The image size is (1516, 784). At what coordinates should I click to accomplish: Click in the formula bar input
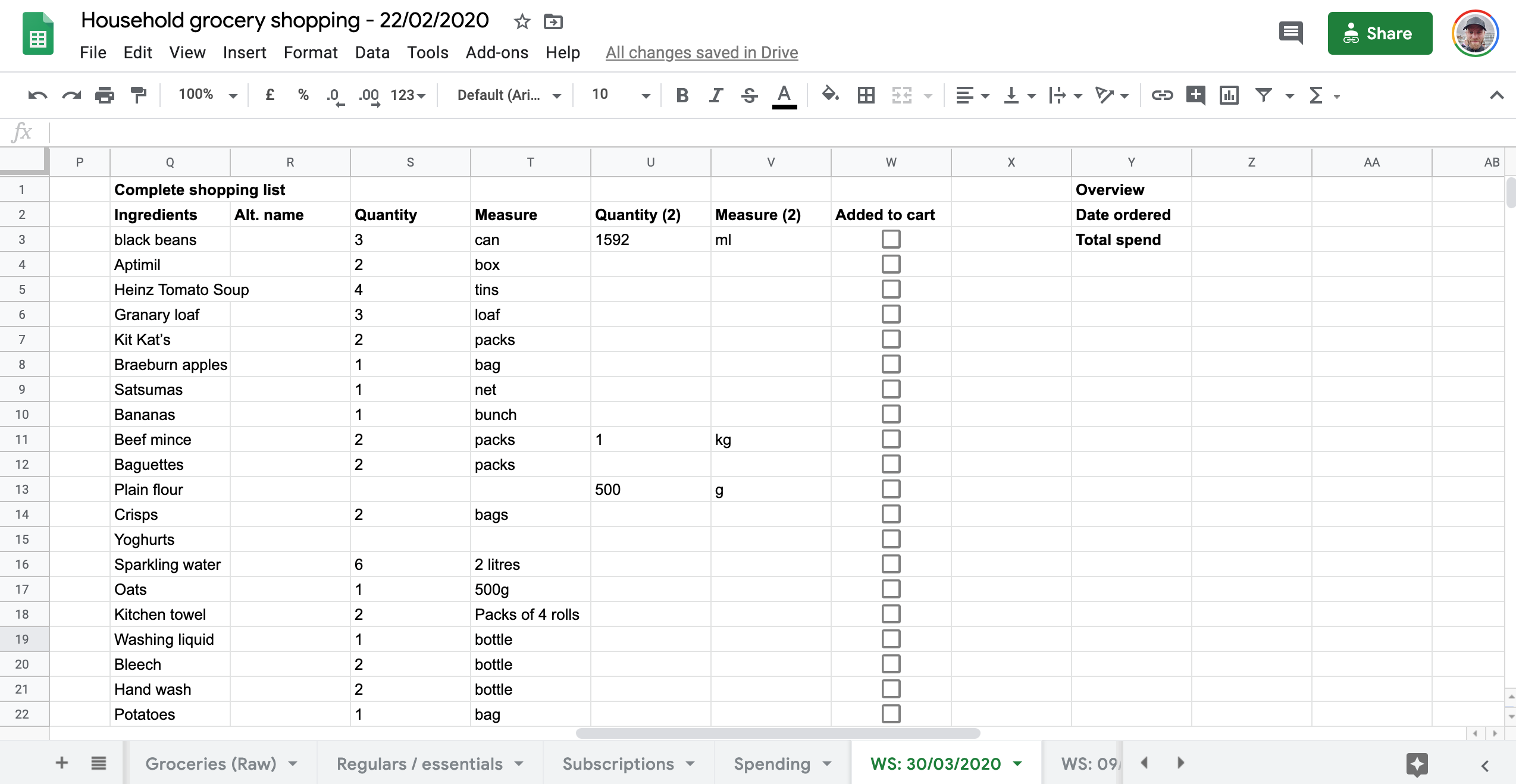coord(782,132)
